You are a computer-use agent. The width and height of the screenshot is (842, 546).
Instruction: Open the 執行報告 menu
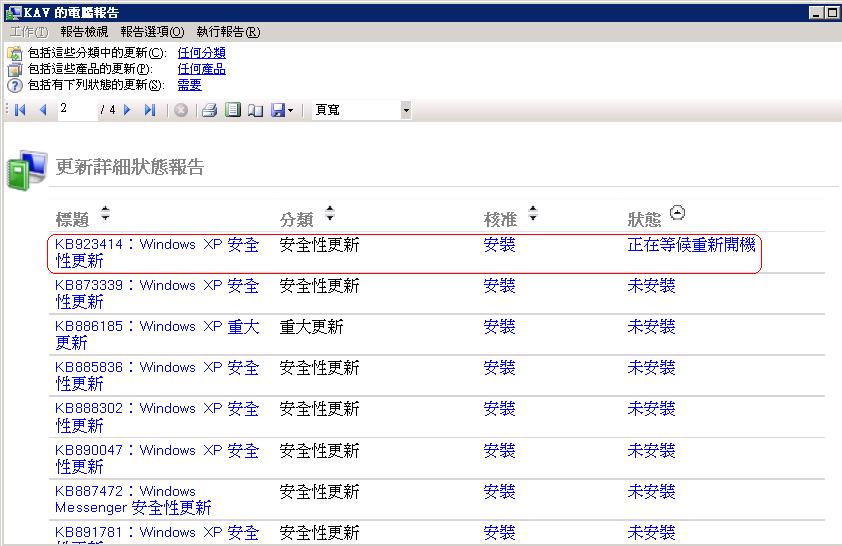pyautogui.click(x=228, y=32)
